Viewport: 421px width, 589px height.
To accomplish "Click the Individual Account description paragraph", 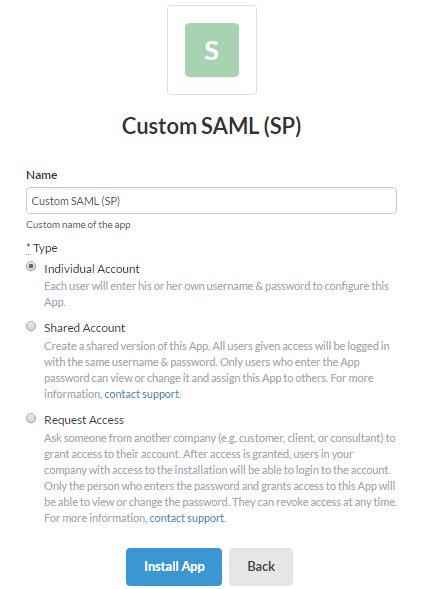I will [216, 294].
